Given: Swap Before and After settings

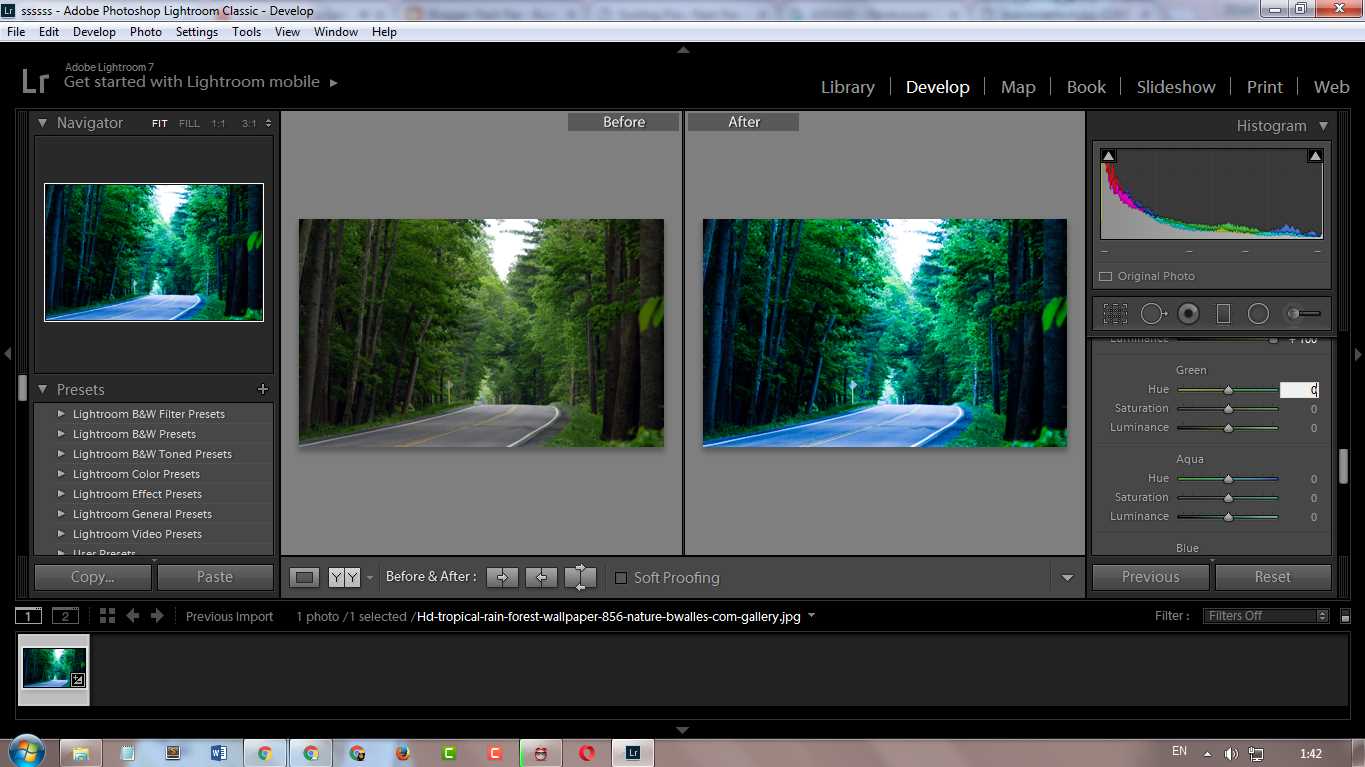Looking at the screenshot, I should coord(580,577).
